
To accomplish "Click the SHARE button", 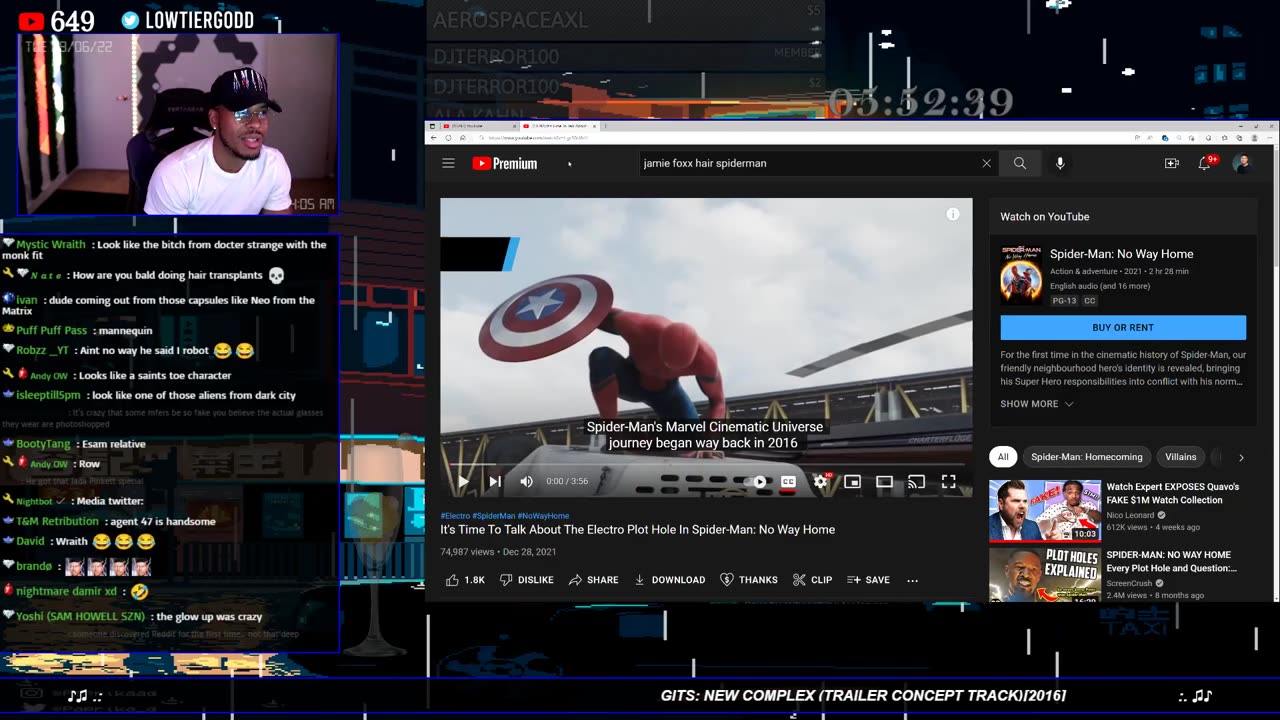I will click(x=593, y=580).
